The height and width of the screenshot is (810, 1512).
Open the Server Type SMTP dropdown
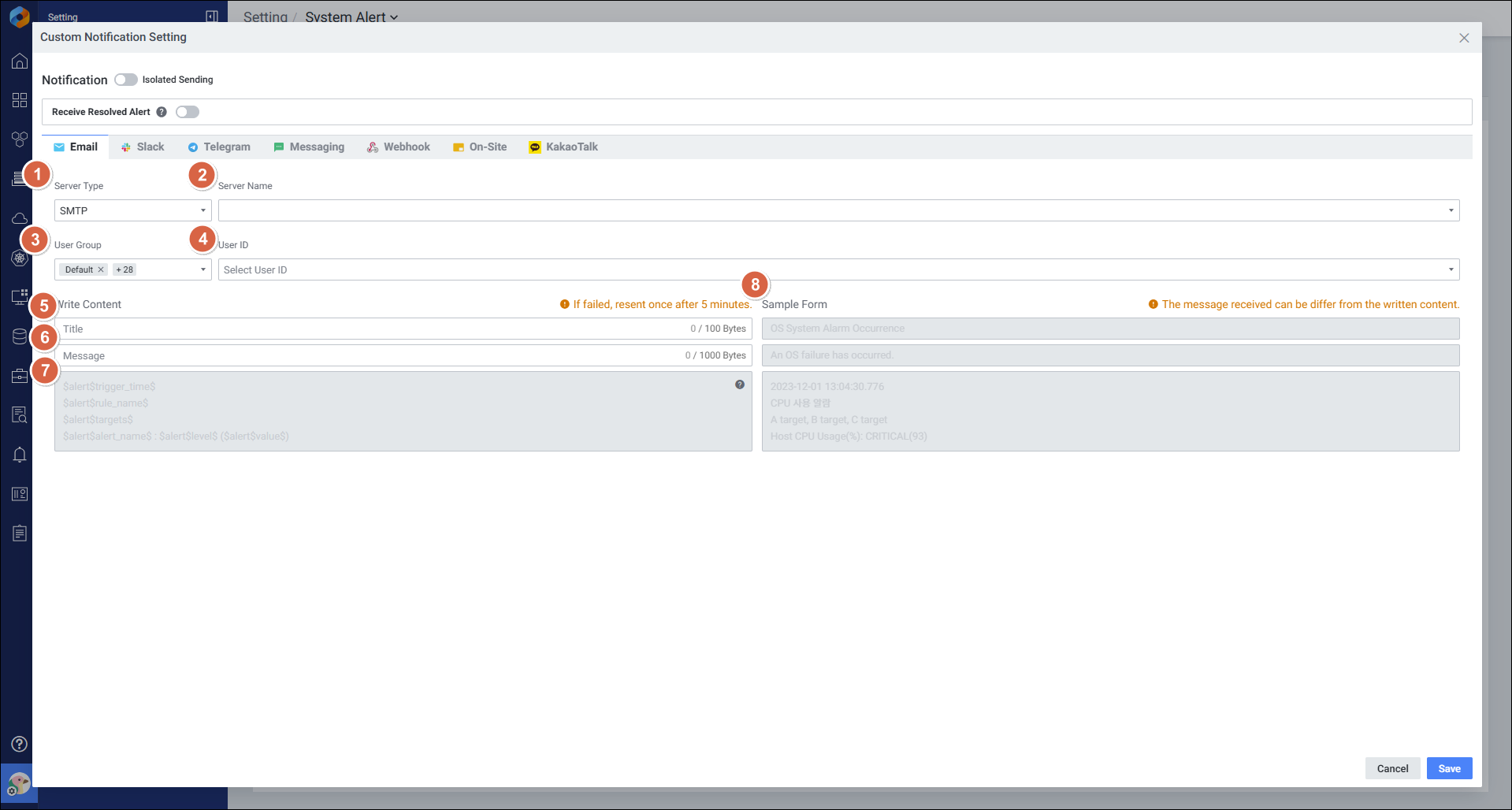click(132, 210)
